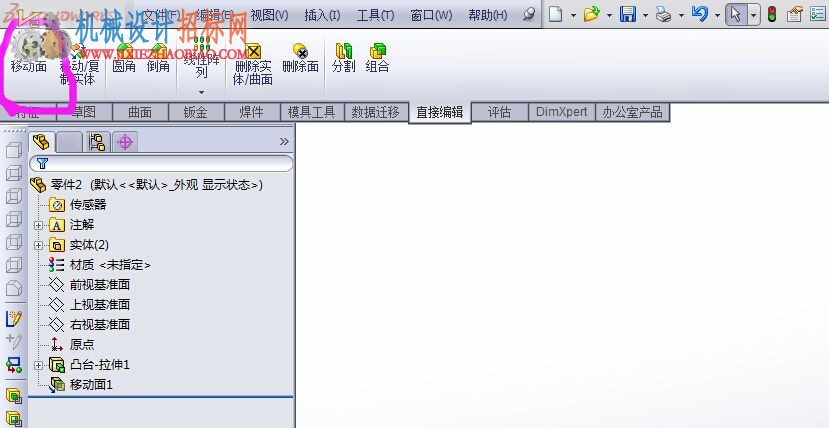Click the feature tree filter field

pyautogui.click(x=161, y=163)
